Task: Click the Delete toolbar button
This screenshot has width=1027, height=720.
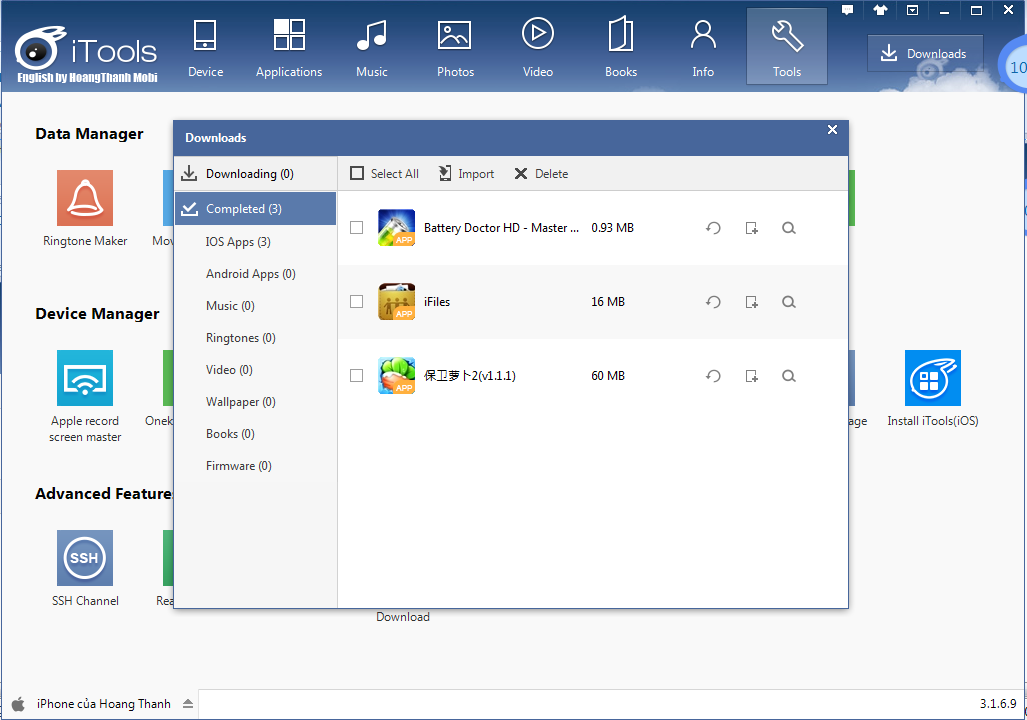Action: (541, 174)
